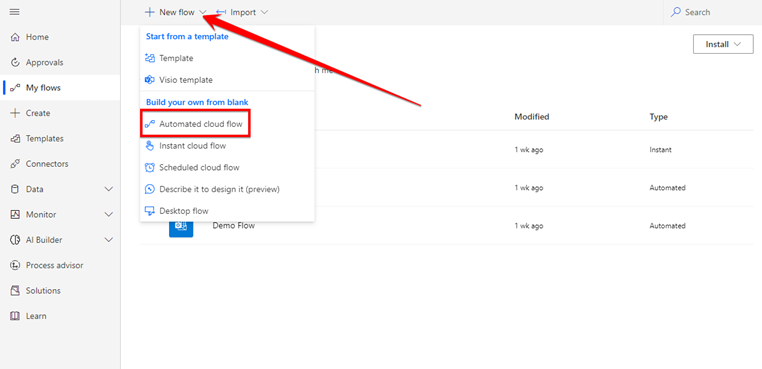Sort by the Type column header

point(658,117)
